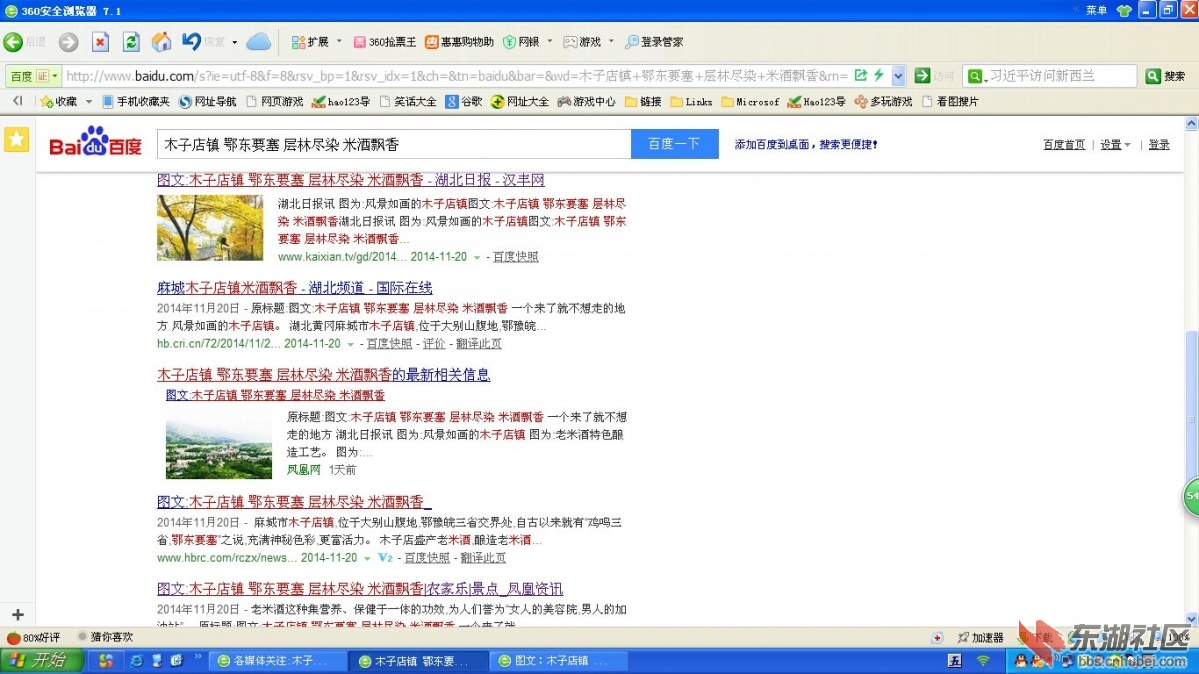Open the 谷歌 bookmark
This screenshot has height=674, width=1199.
point(464,101)
